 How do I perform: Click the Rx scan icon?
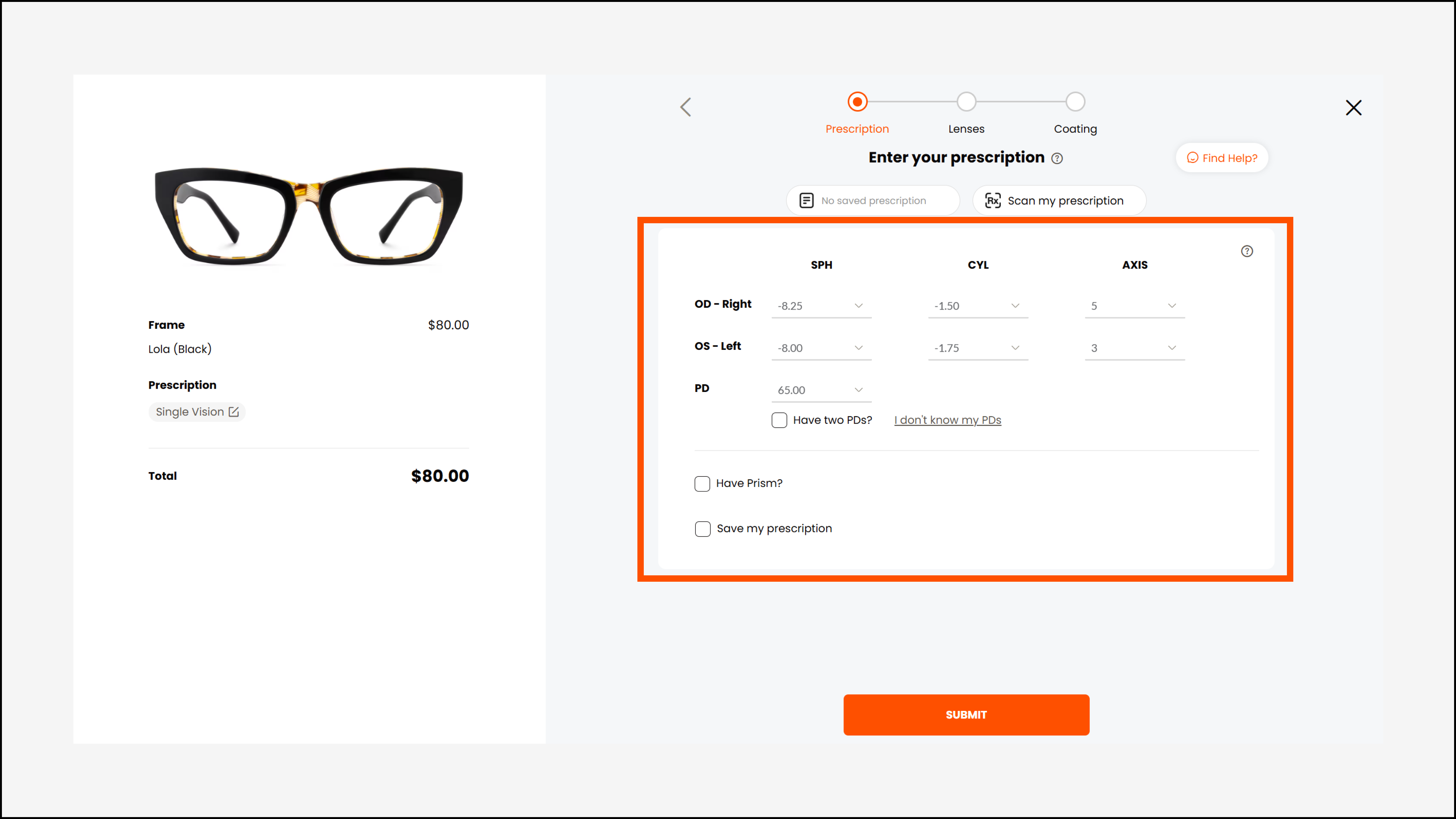(992, 201)
